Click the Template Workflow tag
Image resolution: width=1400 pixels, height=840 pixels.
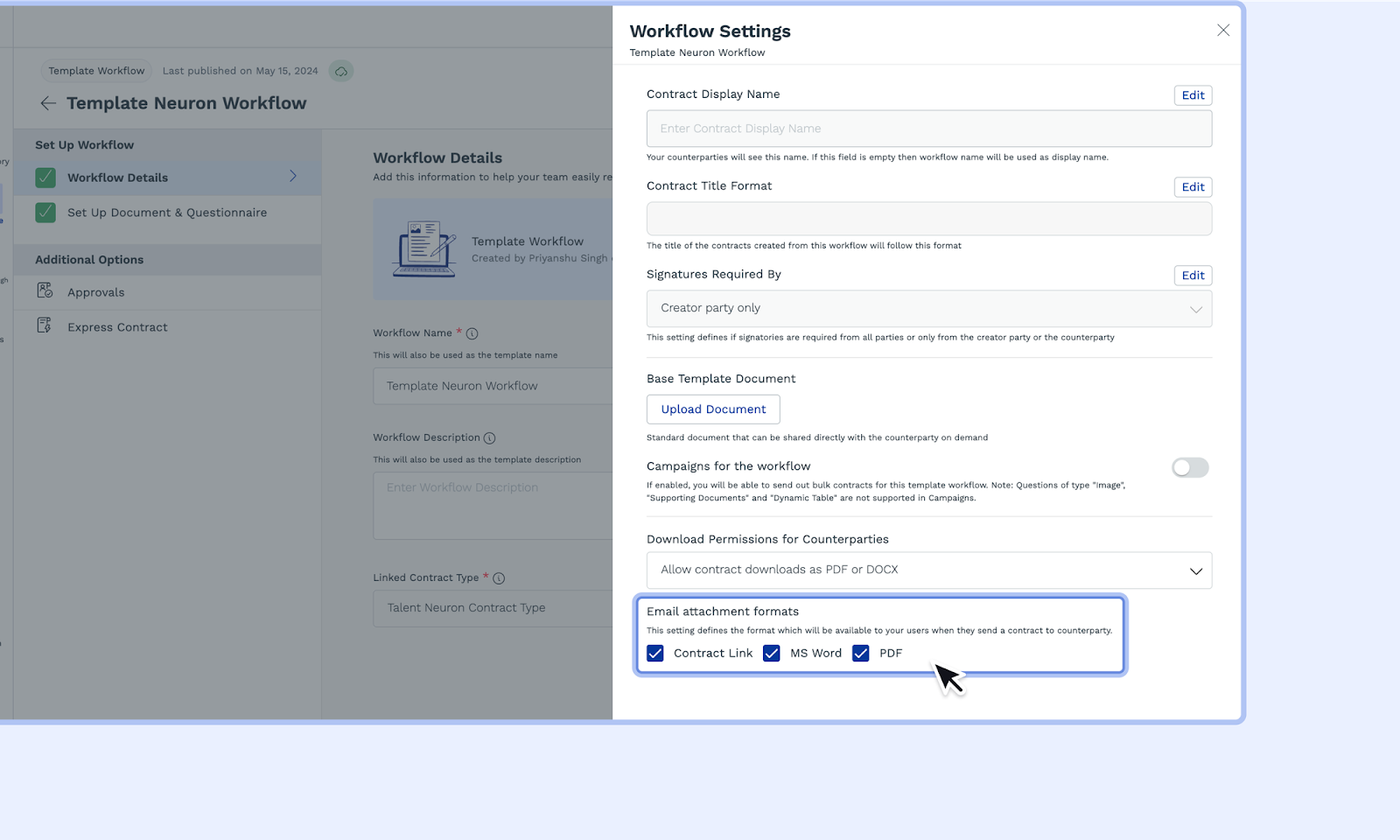tap(96, 71)
